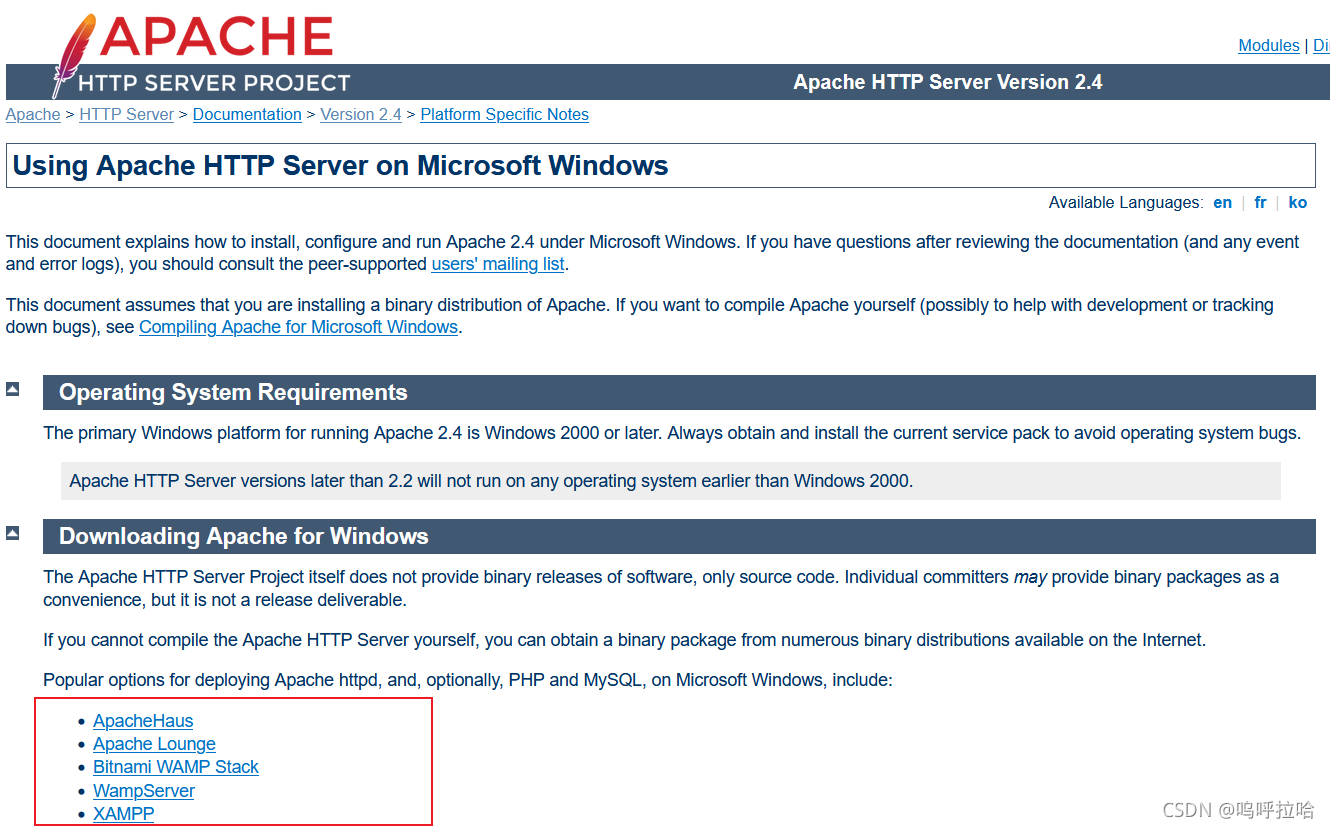
Task: Select Version 2.4 in the breadcrumb
Action: pyautogui.click(x=360, y=114)
